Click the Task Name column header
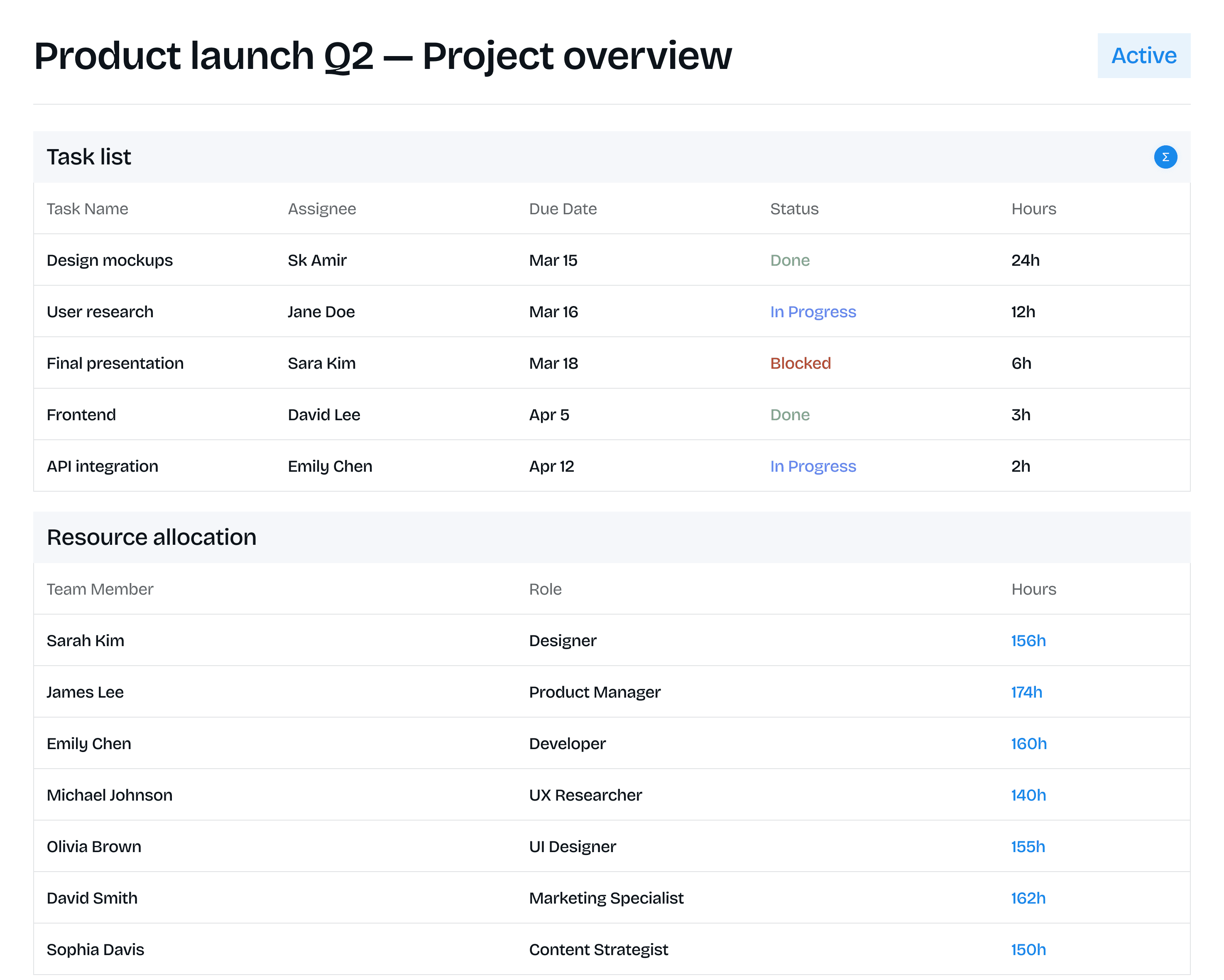Image resolution: width=1224 pixels, height=980 pixels. click(88, 209)
